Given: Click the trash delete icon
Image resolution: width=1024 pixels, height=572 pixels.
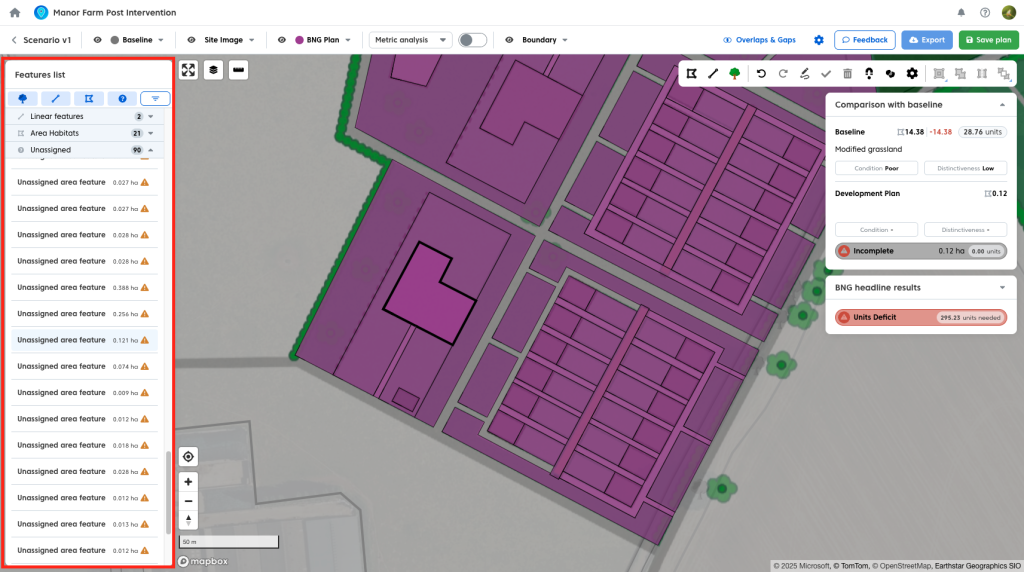Looking at the screenshot, I should click(x=848, y=73).
